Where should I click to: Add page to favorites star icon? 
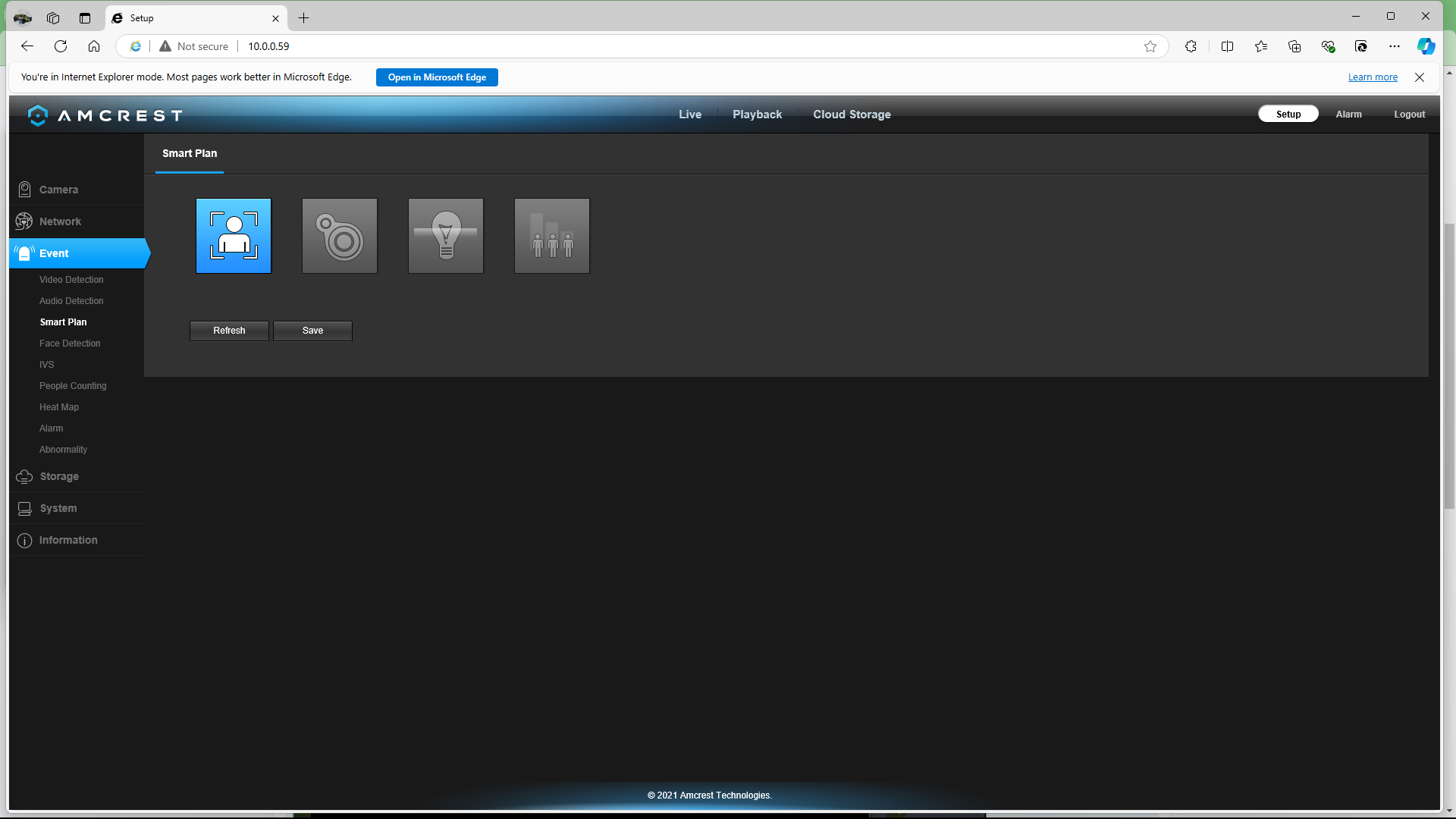(x=1150, y=46)
